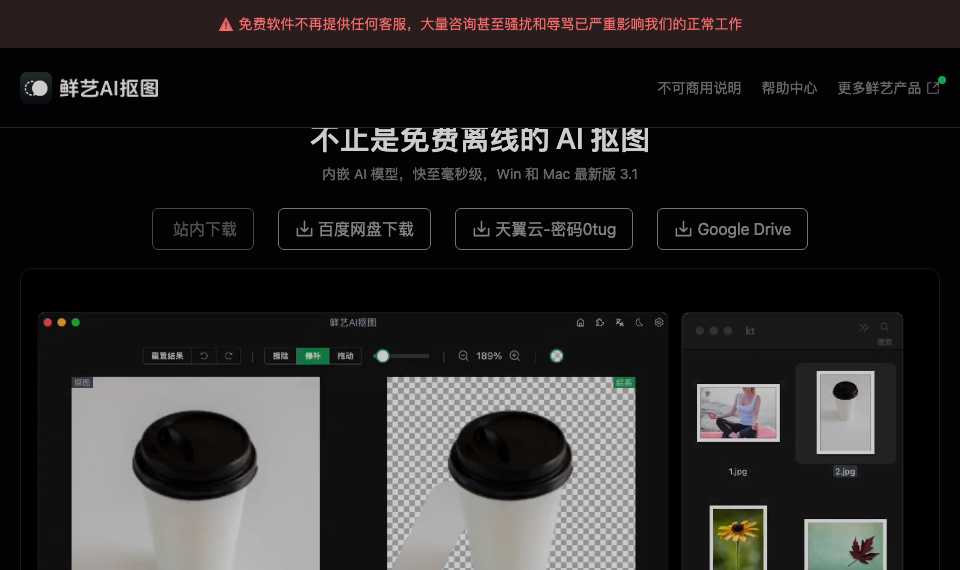Click the 天翼云-密码0tug download button
This screenshot has height=570, width=960.
coord(544,229)
